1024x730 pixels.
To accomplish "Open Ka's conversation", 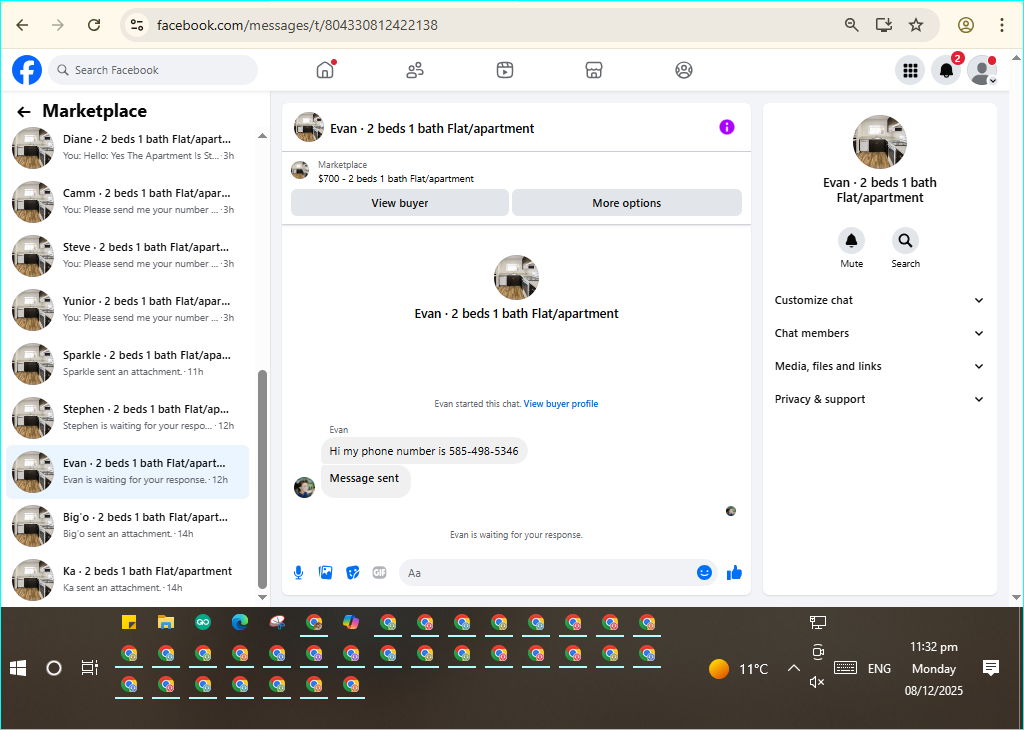I will coord(128,579).
